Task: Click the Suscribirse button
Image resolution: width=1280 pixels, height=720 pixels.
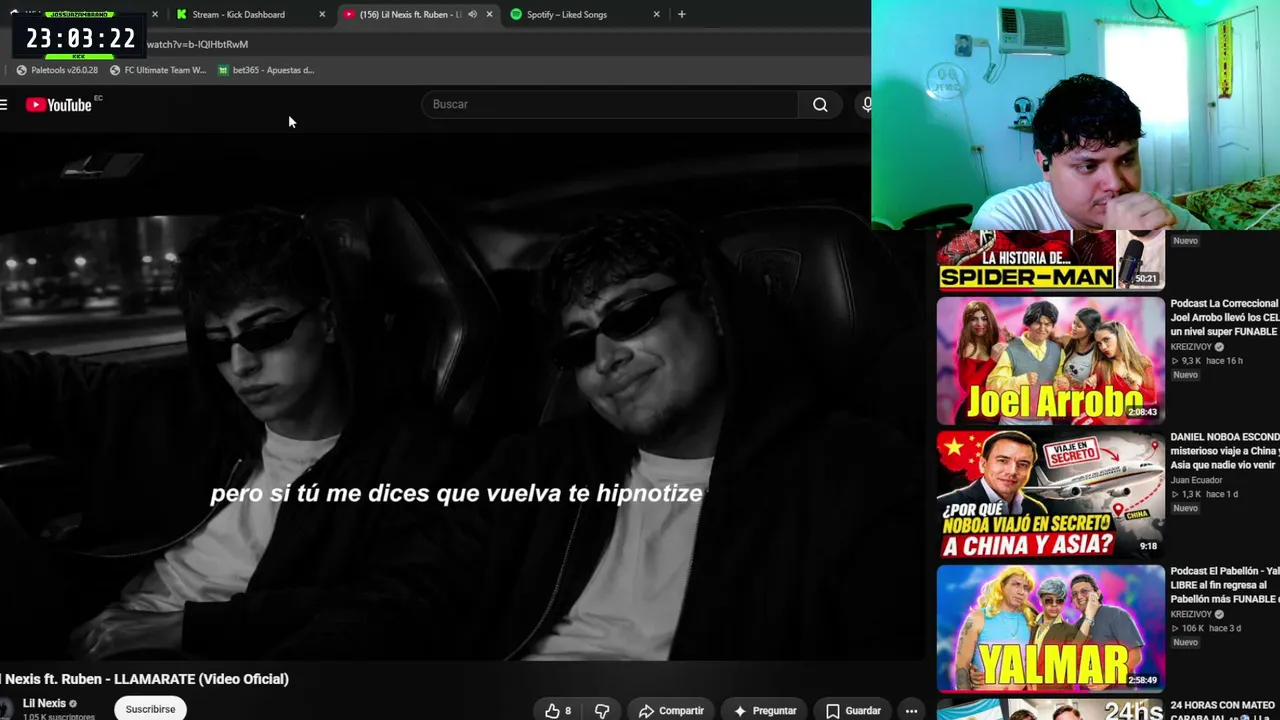Action: pyautogui.click(x=150, y=709)
